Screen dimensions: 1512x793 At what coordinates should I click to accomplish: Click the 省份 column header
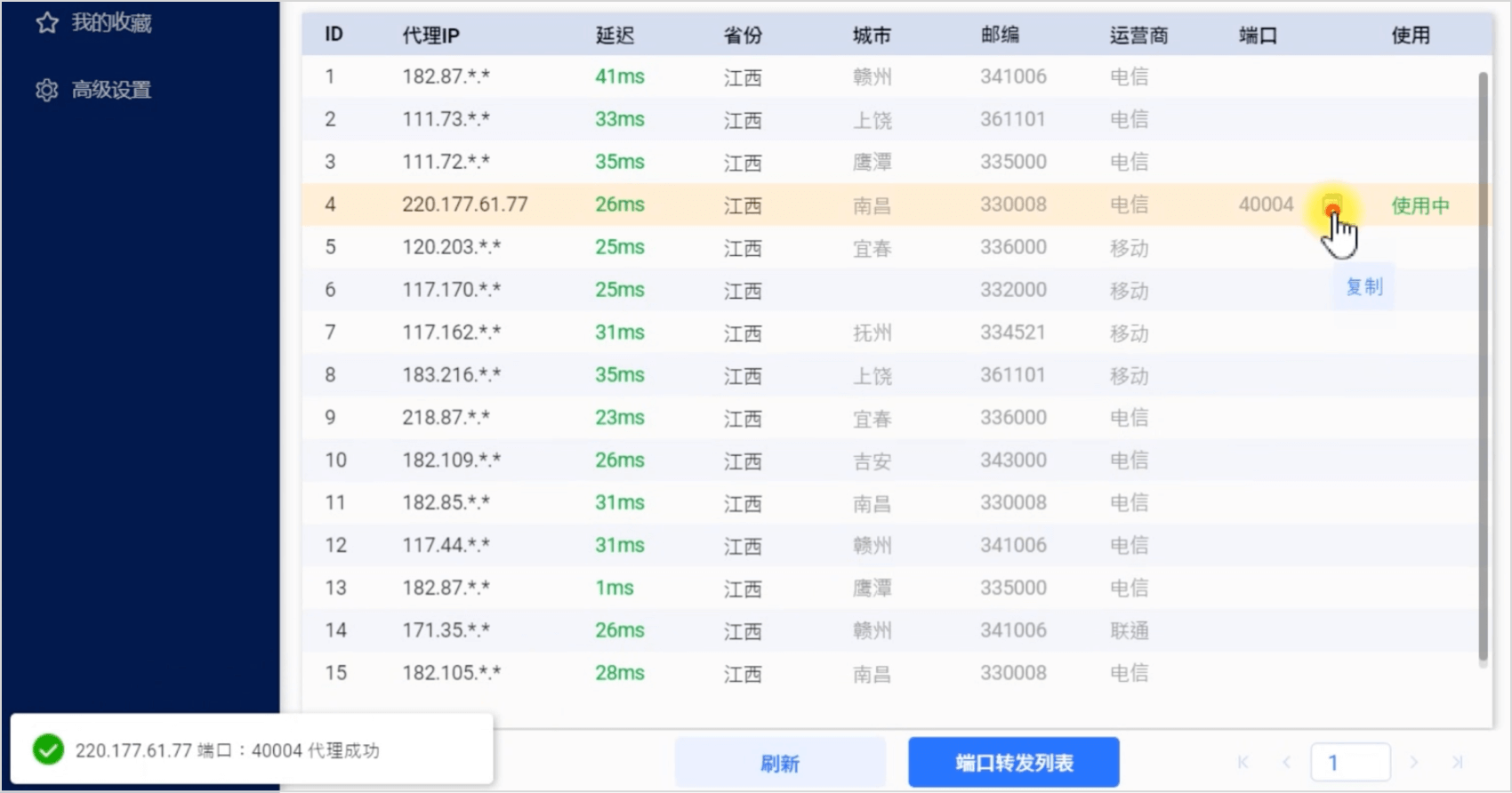point(743,35)
